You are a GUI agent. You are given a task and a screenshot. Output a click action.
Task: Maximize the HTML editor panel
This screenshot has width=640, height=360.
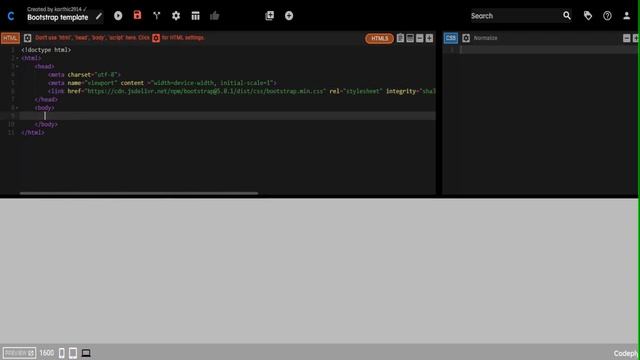(x=429, y=38)
